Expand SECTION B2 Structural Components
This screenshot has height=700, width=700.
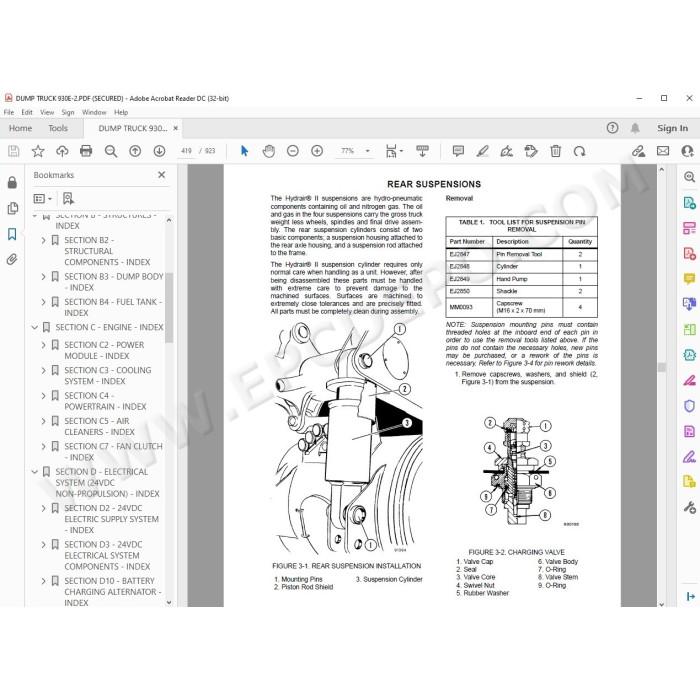click(x=43, y=241)
